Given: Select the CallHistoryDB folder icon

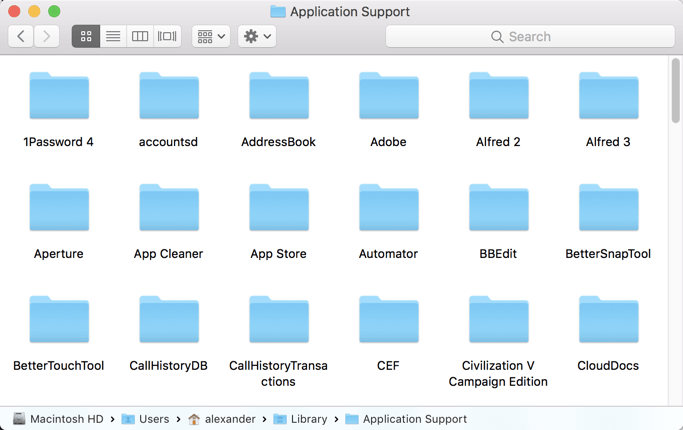Looking at the screenshot, I should pyautogui.click(x=169, y=319).
